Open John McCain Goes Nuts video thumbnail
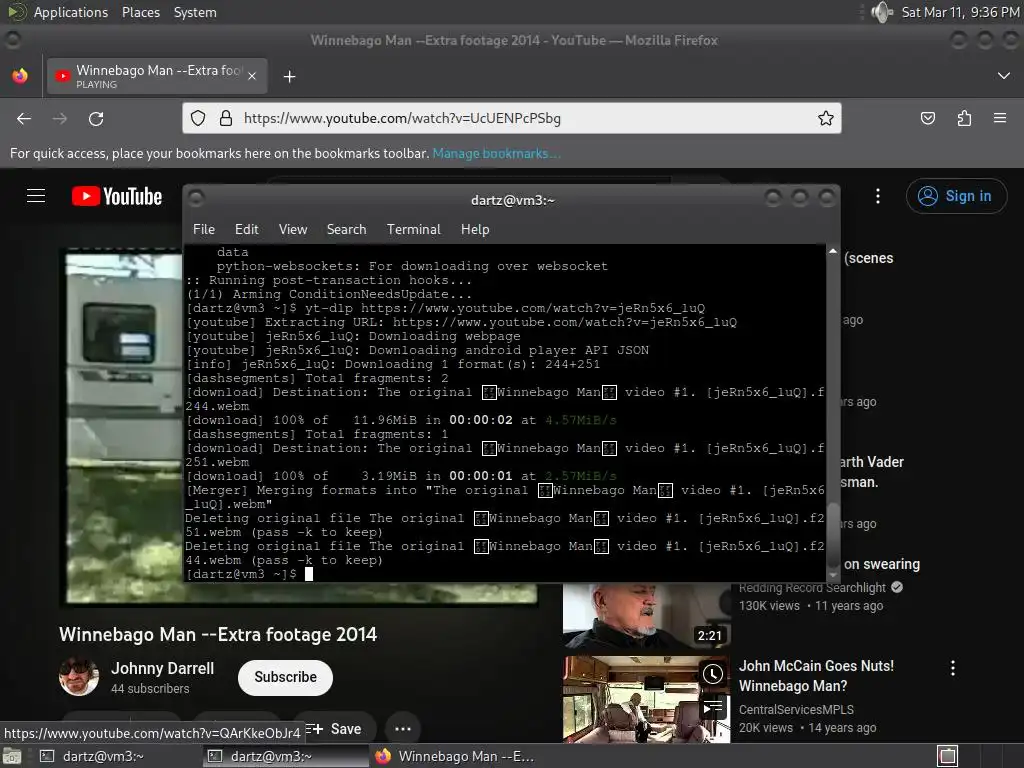The width and height of the screenshot is (1024, 768). coord(647,699)
